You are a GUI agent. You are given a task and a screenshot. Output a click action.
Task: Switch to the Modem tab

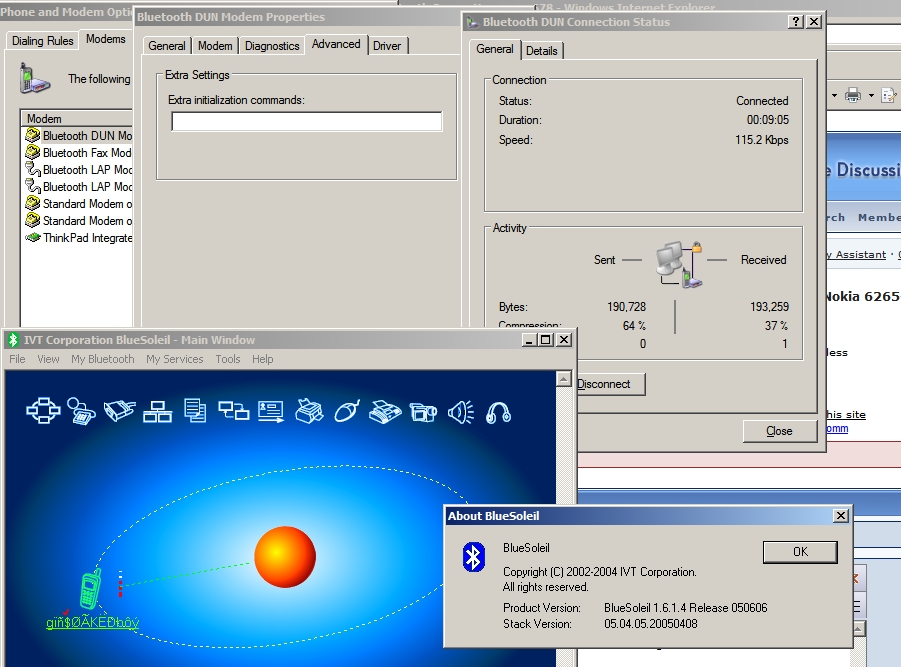coord(215,46)
